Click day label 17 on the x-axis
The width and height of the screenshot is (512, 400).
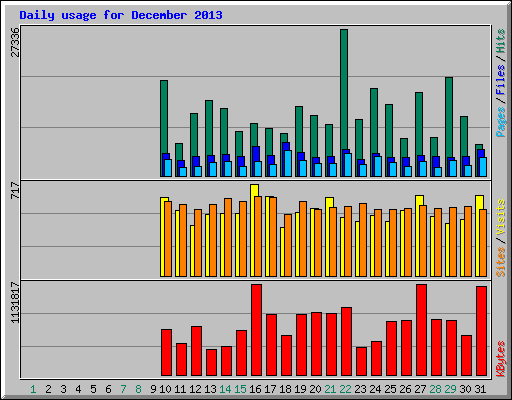pyautogui.click(x=270, y=389)
